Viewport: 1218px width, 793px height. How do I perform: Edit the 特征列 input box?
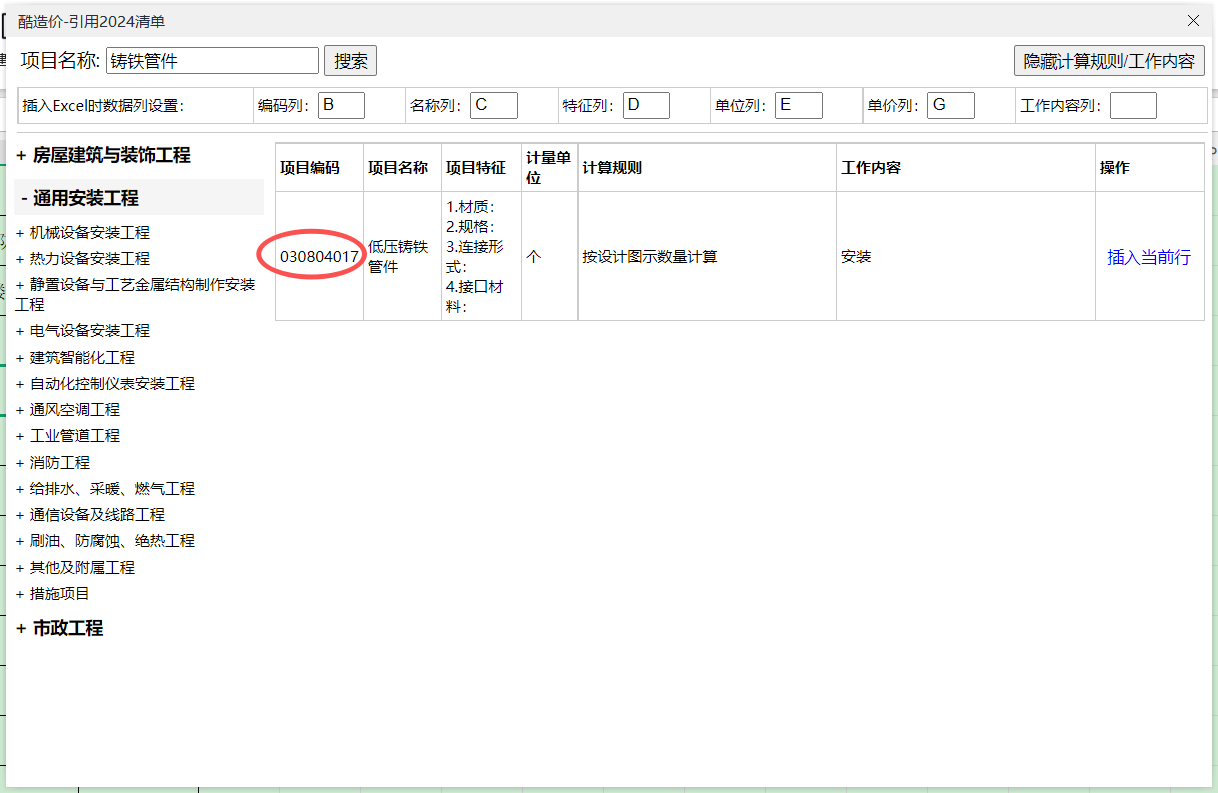pyautogui.click(x=646, y=105)
